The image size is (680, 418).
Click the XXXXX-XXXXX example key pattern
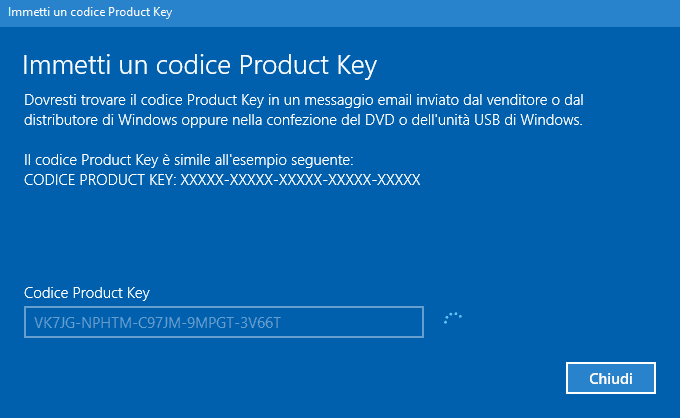coord(300,180)
